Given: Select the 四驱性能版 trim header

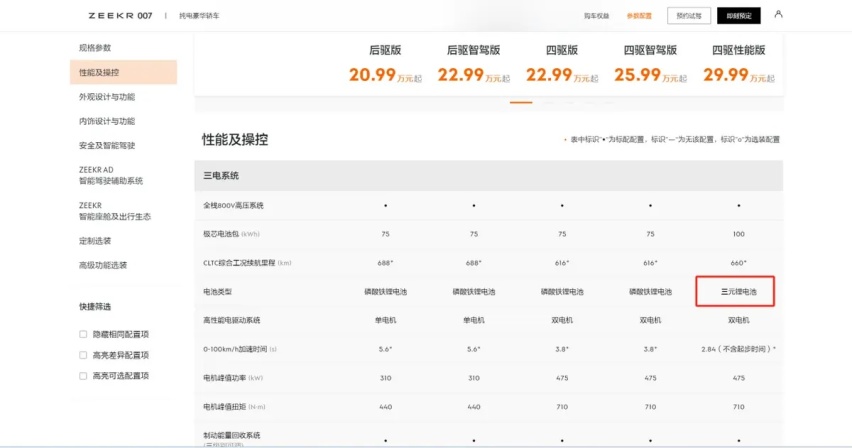Looking at the screenshot, I should (x=738, y=50).
